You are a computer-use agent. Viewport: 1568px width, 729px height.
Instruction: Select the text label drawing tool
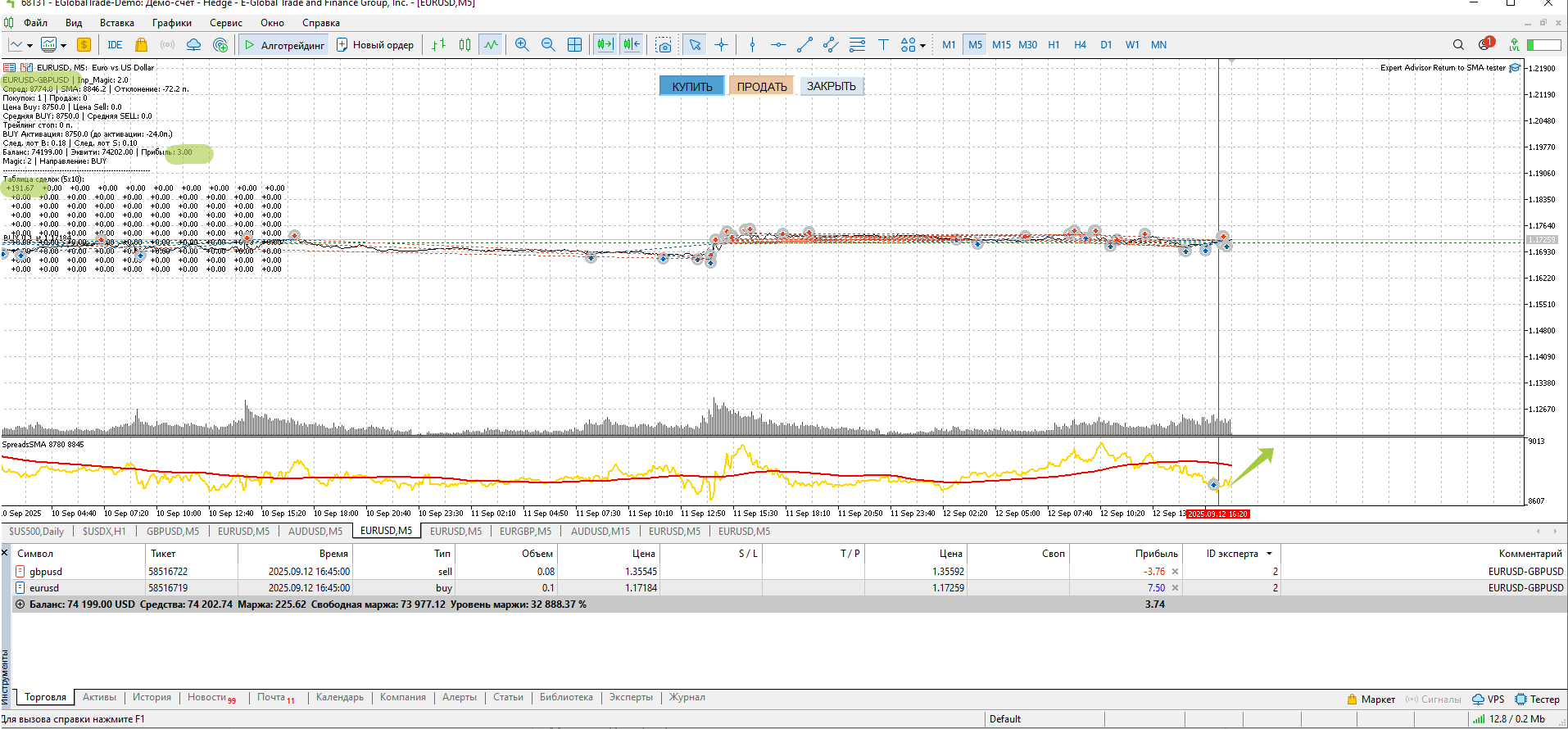(883, 45)
